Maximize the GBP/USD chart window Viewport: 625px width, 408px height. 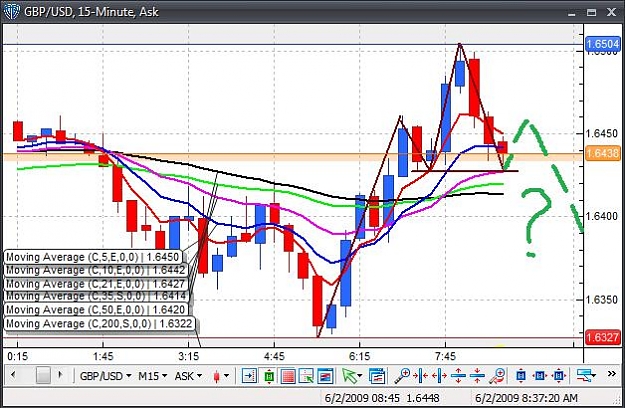[591, 12]
